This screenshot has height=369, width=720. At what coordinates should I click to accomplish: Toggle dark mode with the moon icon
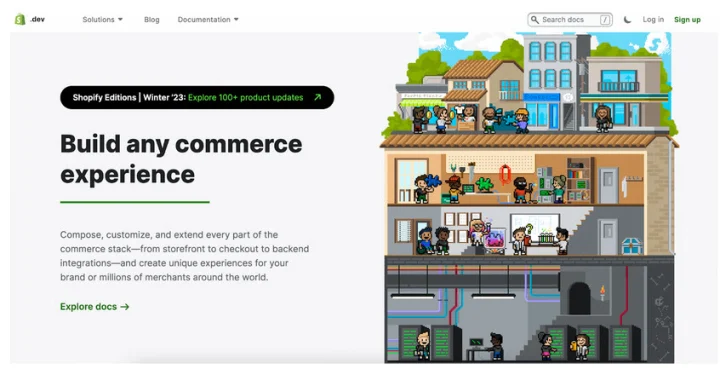click(627, 20)
